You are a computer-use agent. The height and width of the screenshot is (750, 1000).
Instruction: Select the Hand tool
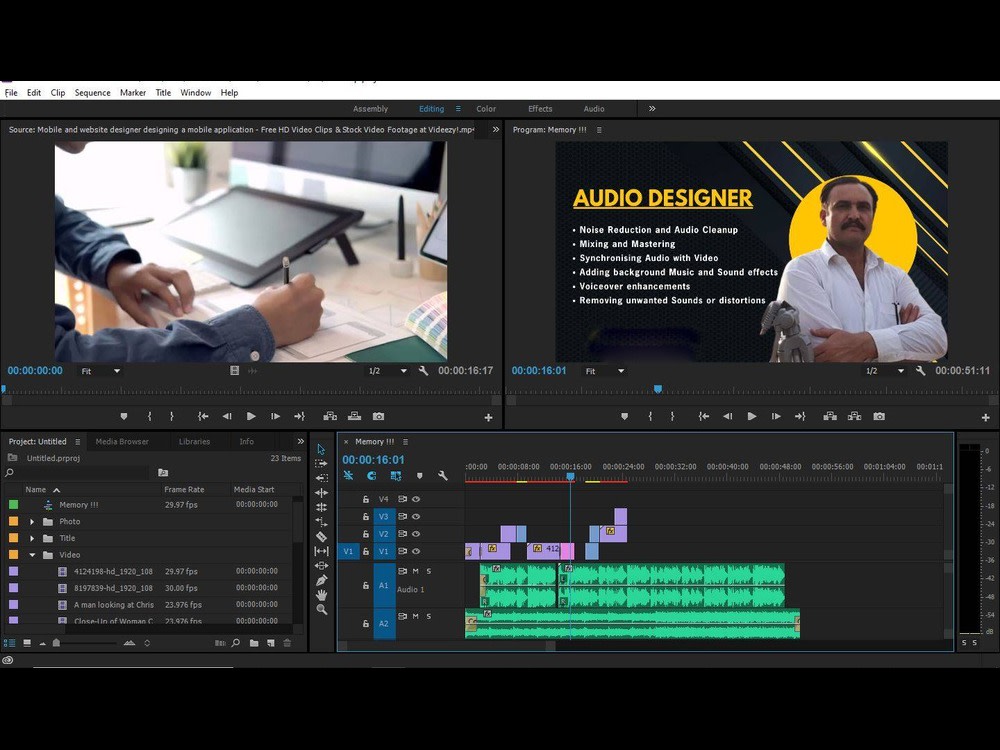[x=321, y=595]
